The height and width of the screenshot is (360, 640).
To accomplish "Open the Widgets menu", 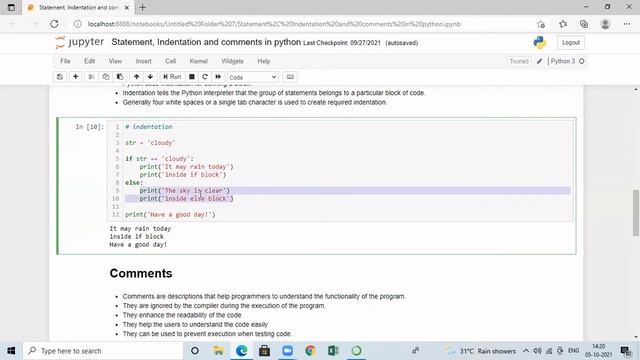I will click(x=232, y=61).
